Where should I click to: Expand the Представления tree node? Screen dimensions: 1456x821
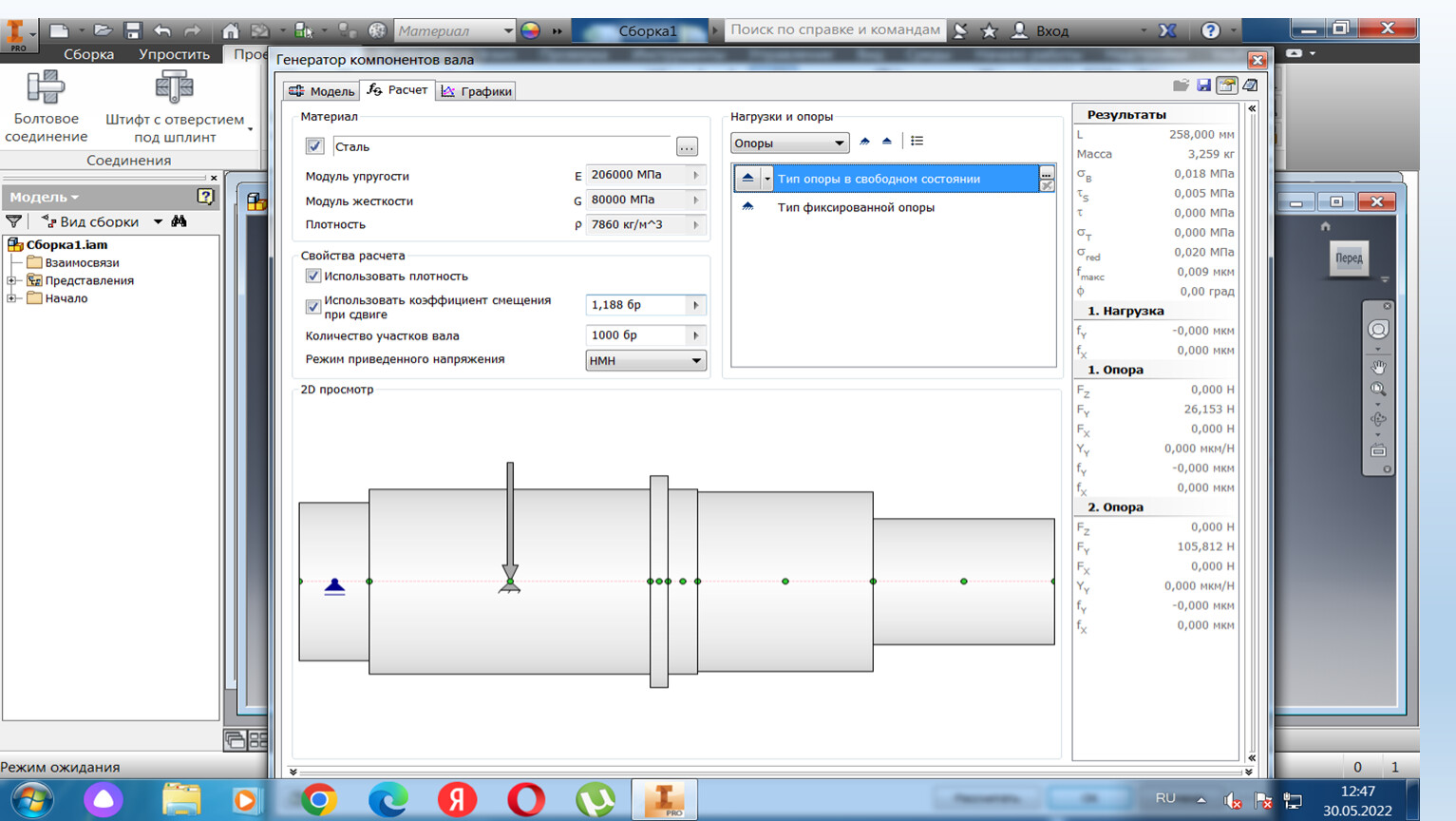[x=12, y=280]
